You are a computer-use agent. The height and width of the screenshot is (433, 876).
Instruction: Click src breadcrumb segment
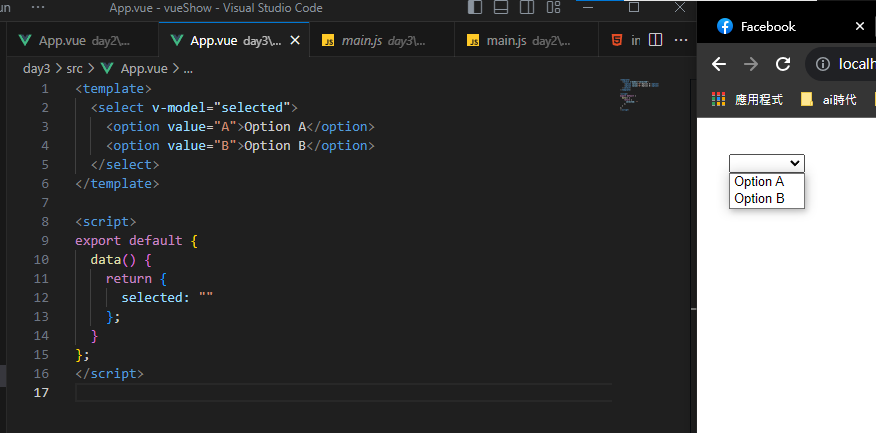coord(75,69)
